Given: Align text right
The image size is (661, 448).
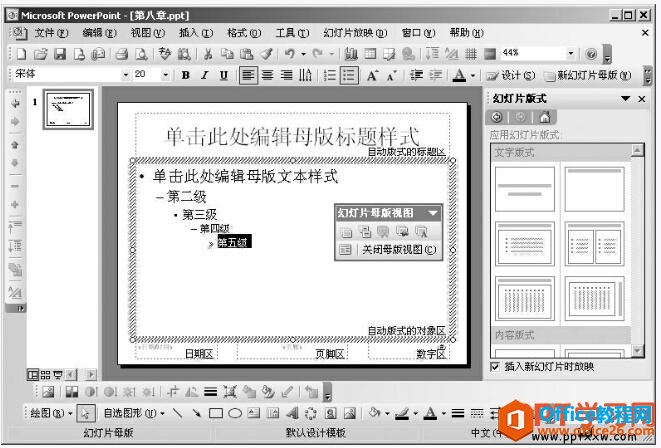Looking at the screenshot, I should pos(287,75).
